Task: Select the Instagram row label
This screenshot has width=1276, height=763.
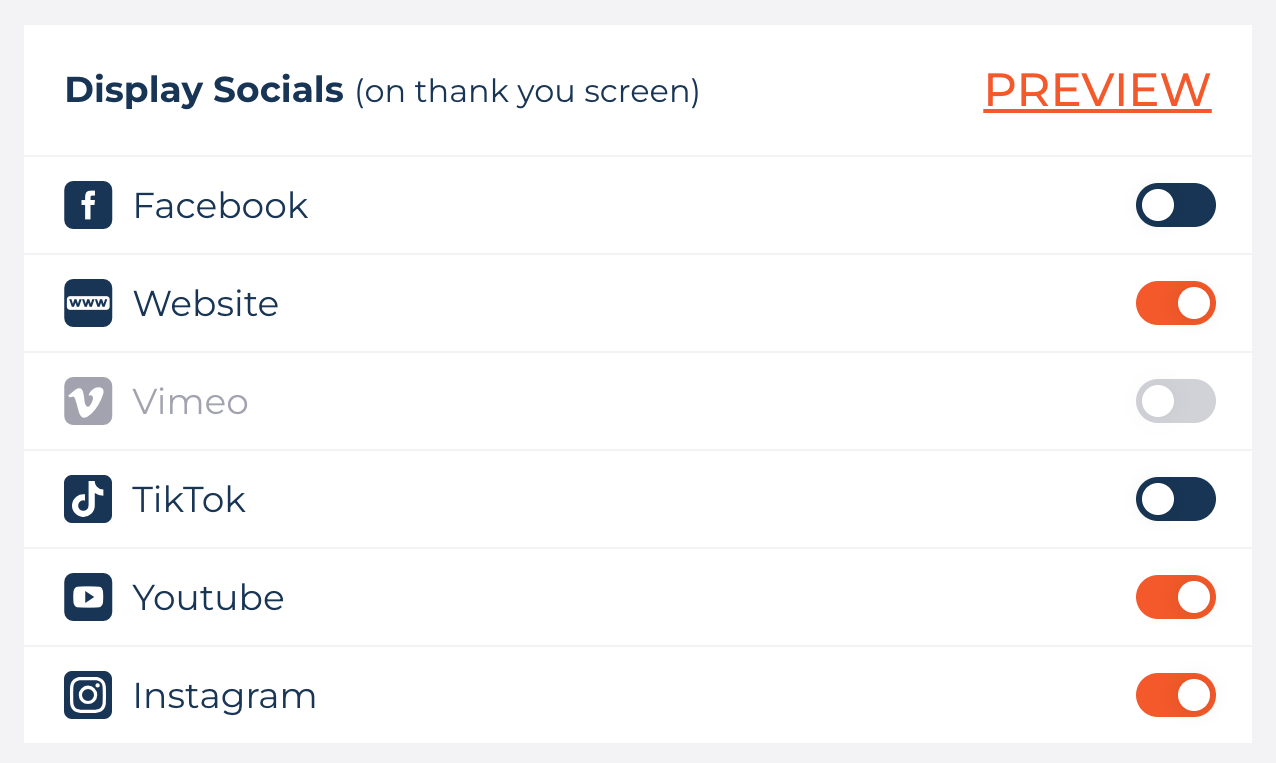Action: coord(224,695)
